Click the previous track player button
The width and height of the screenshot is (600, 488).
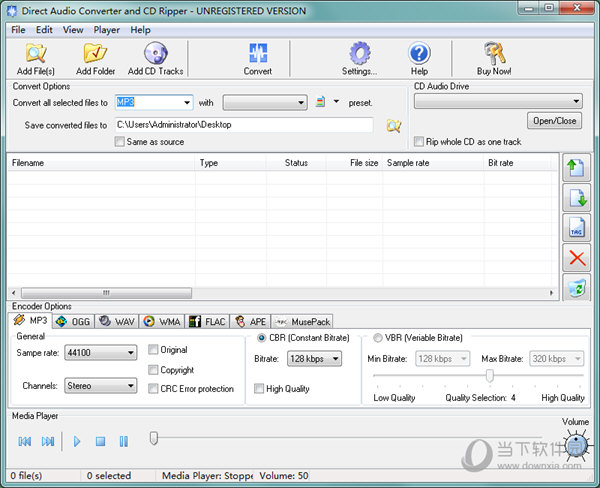click(x=25, y=441)
